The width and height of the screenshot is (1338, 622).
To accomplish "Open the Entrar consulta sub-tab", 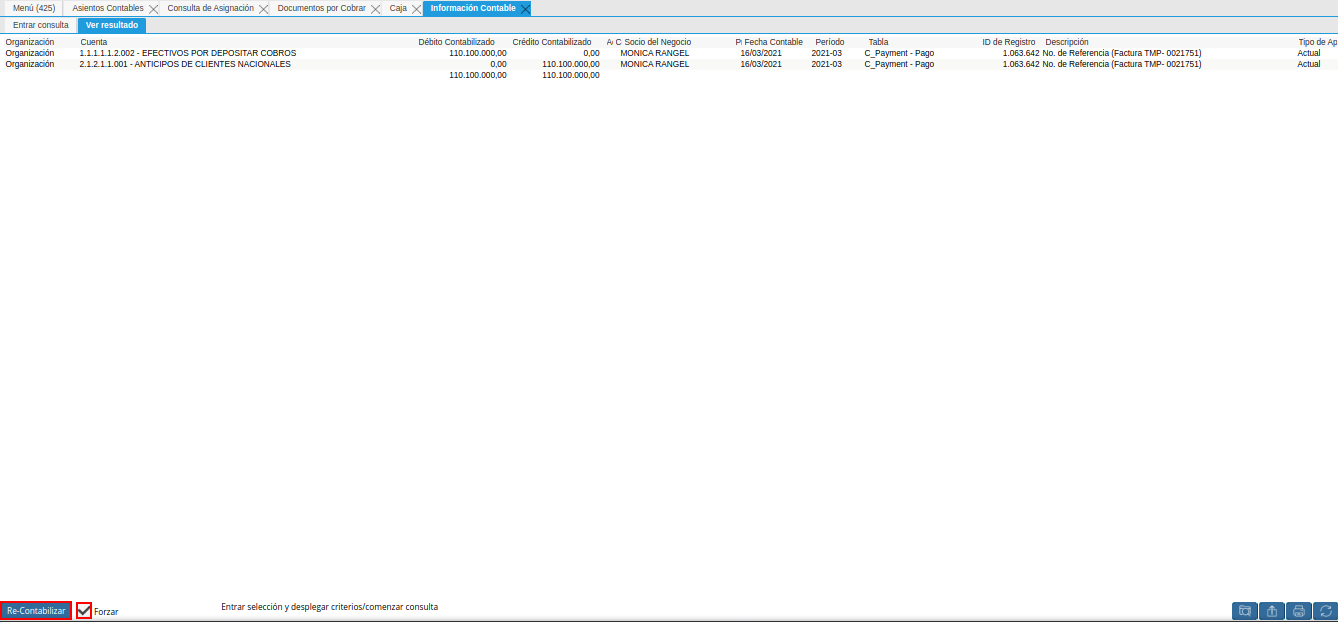I will click(41, 25).
